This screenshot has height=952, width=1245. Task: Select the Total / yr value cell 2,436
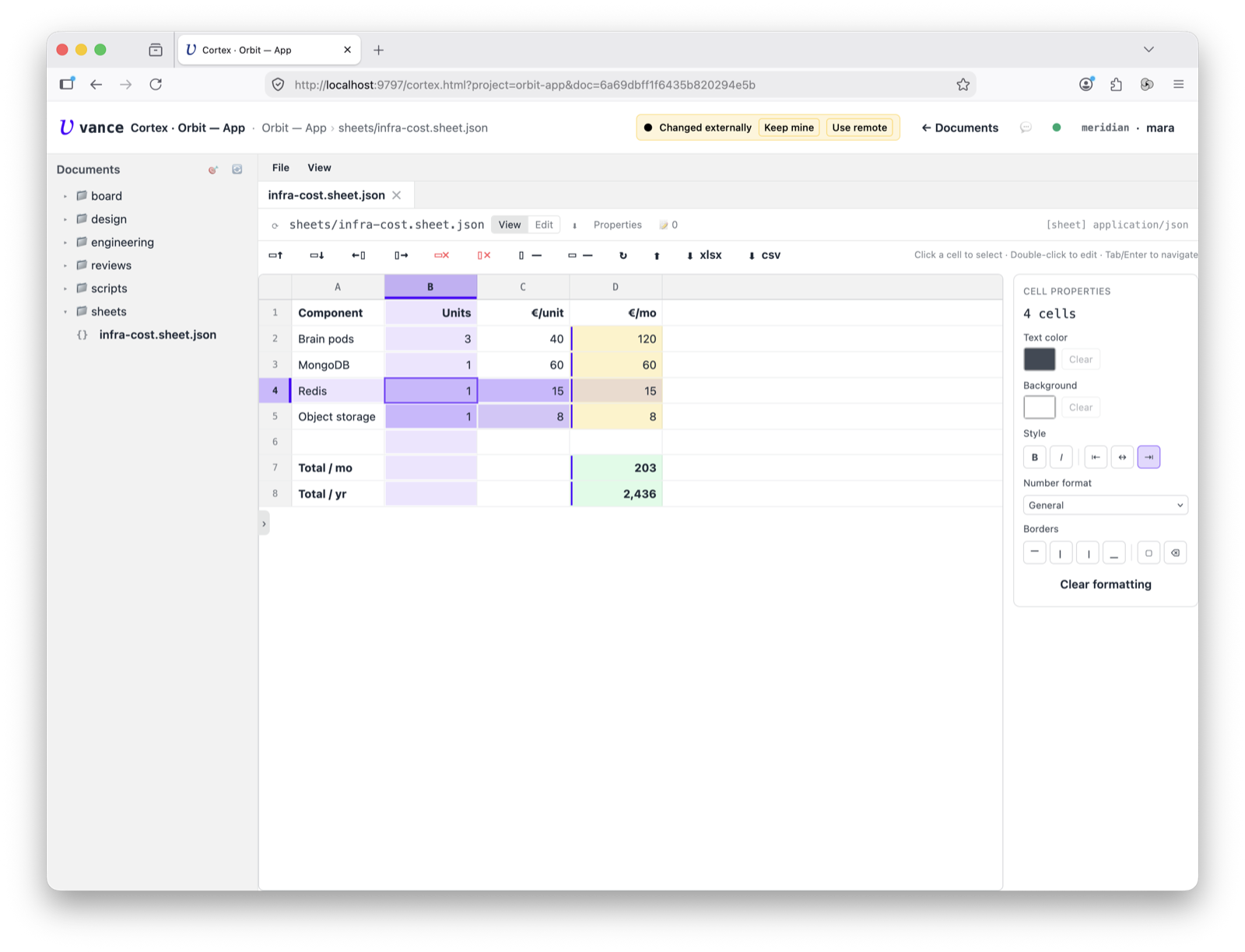(x=616, y=494)
